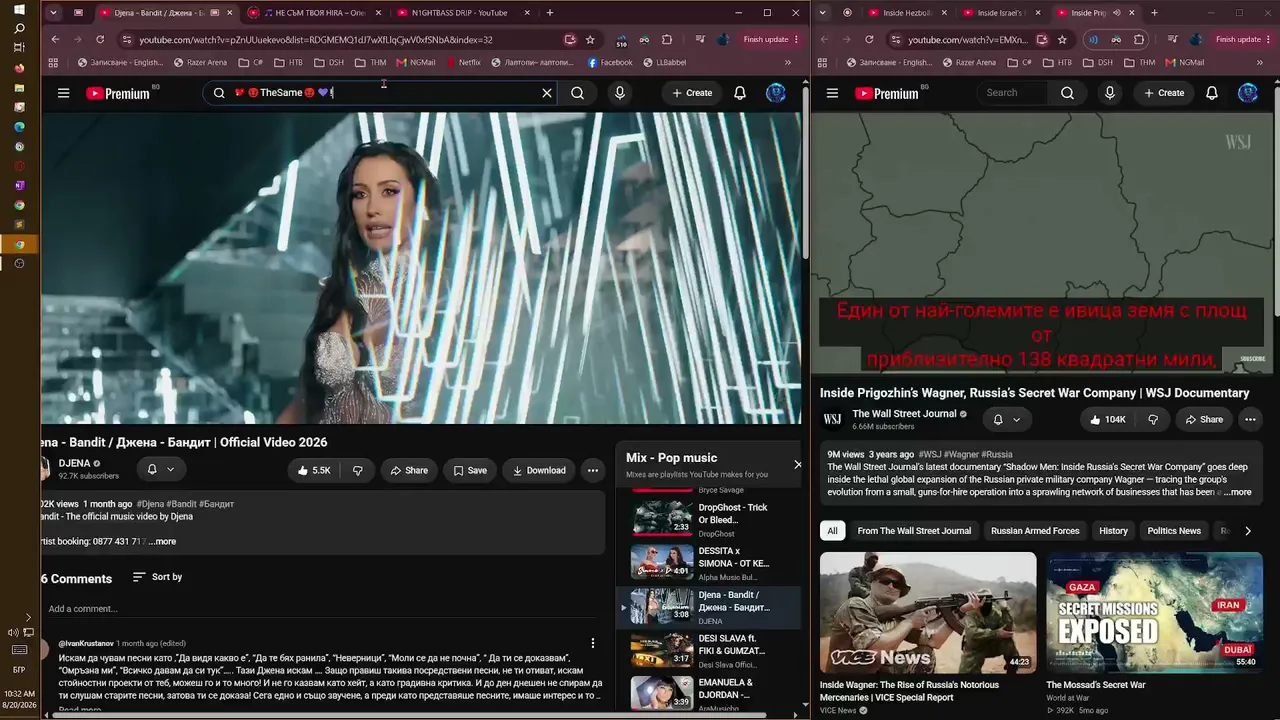Submit the search in the left YouTube window
The image size is (1280, 720).
point(577,93)
